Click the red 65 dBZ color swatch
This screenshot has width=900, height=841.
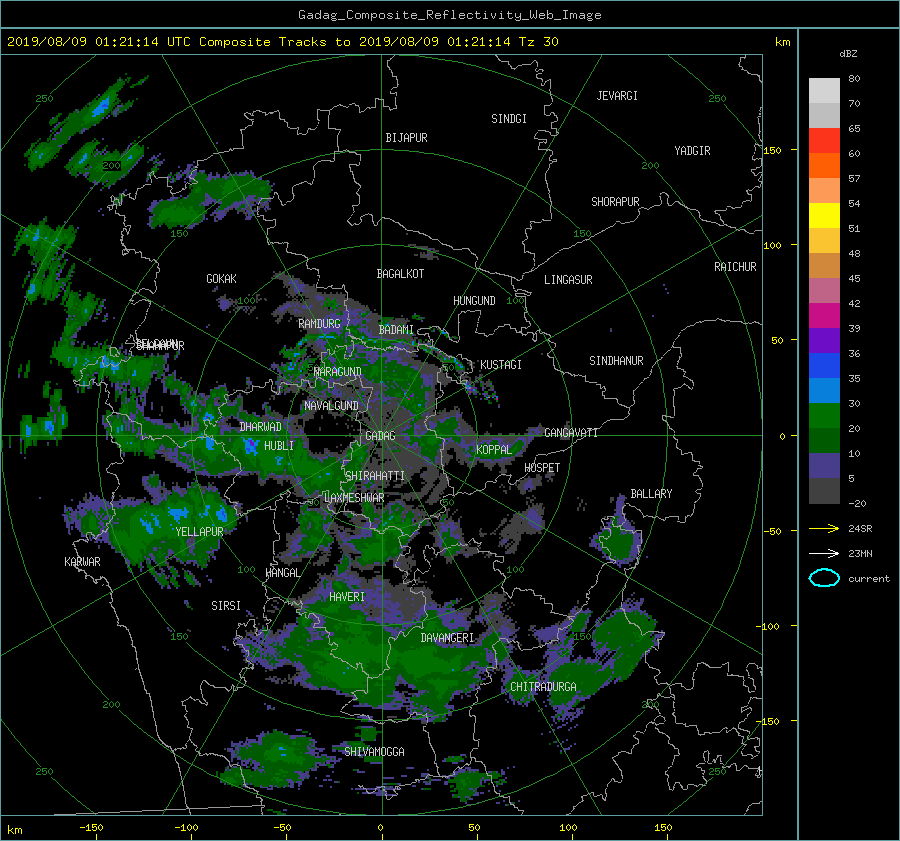(824, 140)
